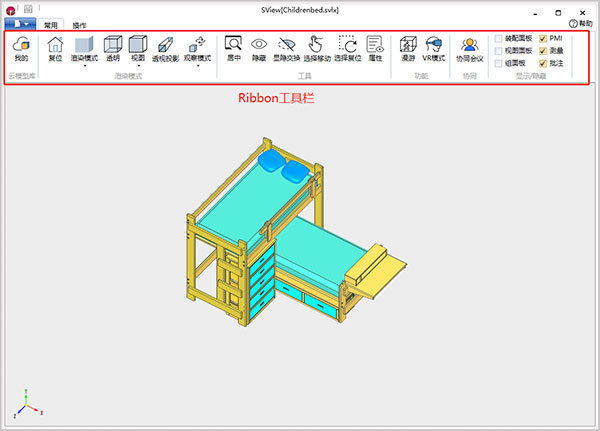Image resolution: width=600 pixels, height=431 pixels.
Task: Launch 协同会议 collaborative meeting
Action: point(469,49)
